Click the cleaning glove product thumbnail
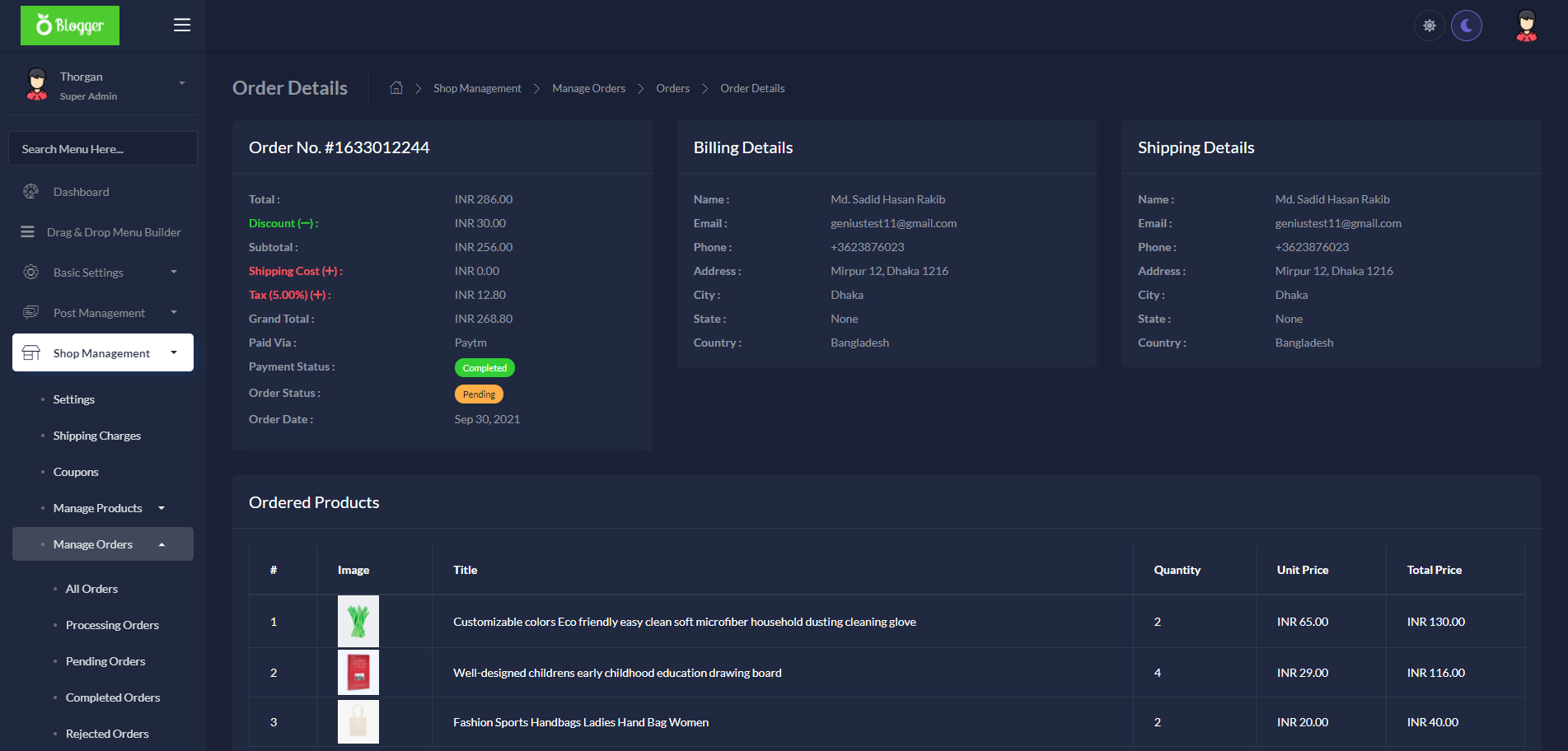The width and height of the screenshot is (1568, 751). (x=358, y=621)
